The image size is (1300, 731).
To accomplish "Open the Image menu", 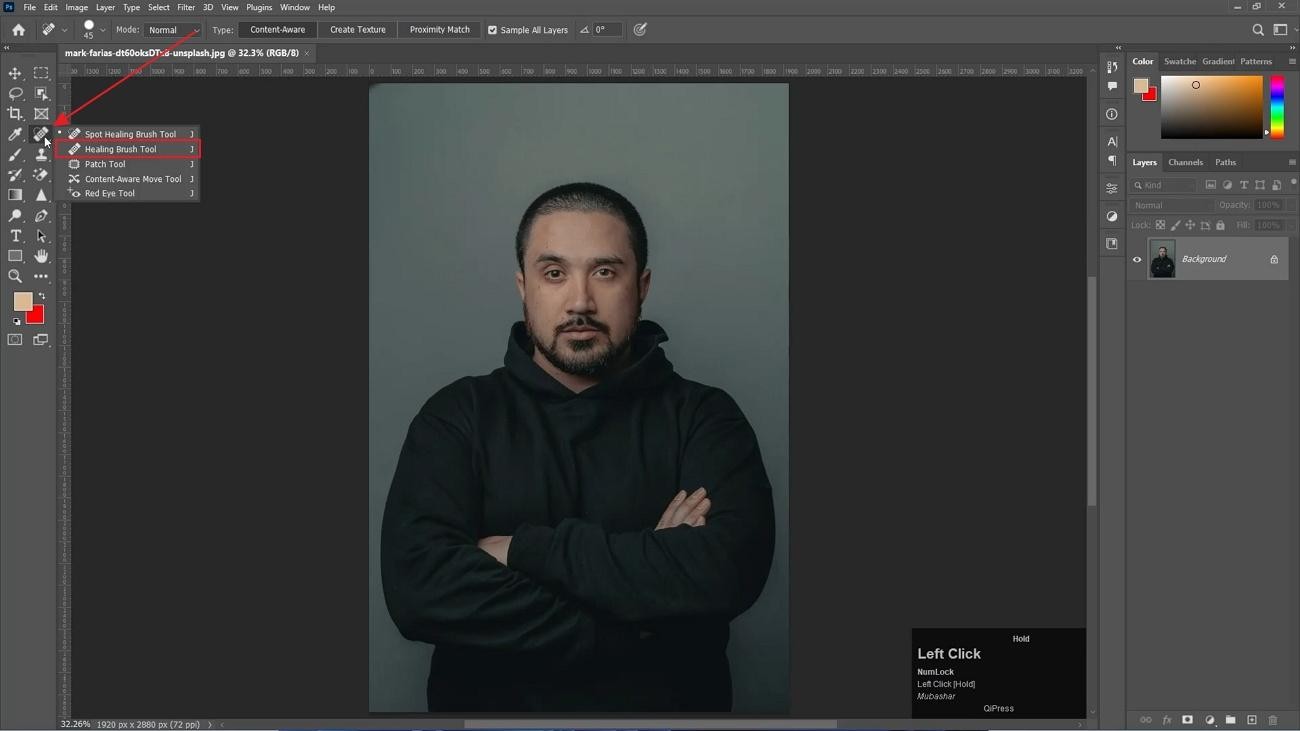I will click(76, 7).
